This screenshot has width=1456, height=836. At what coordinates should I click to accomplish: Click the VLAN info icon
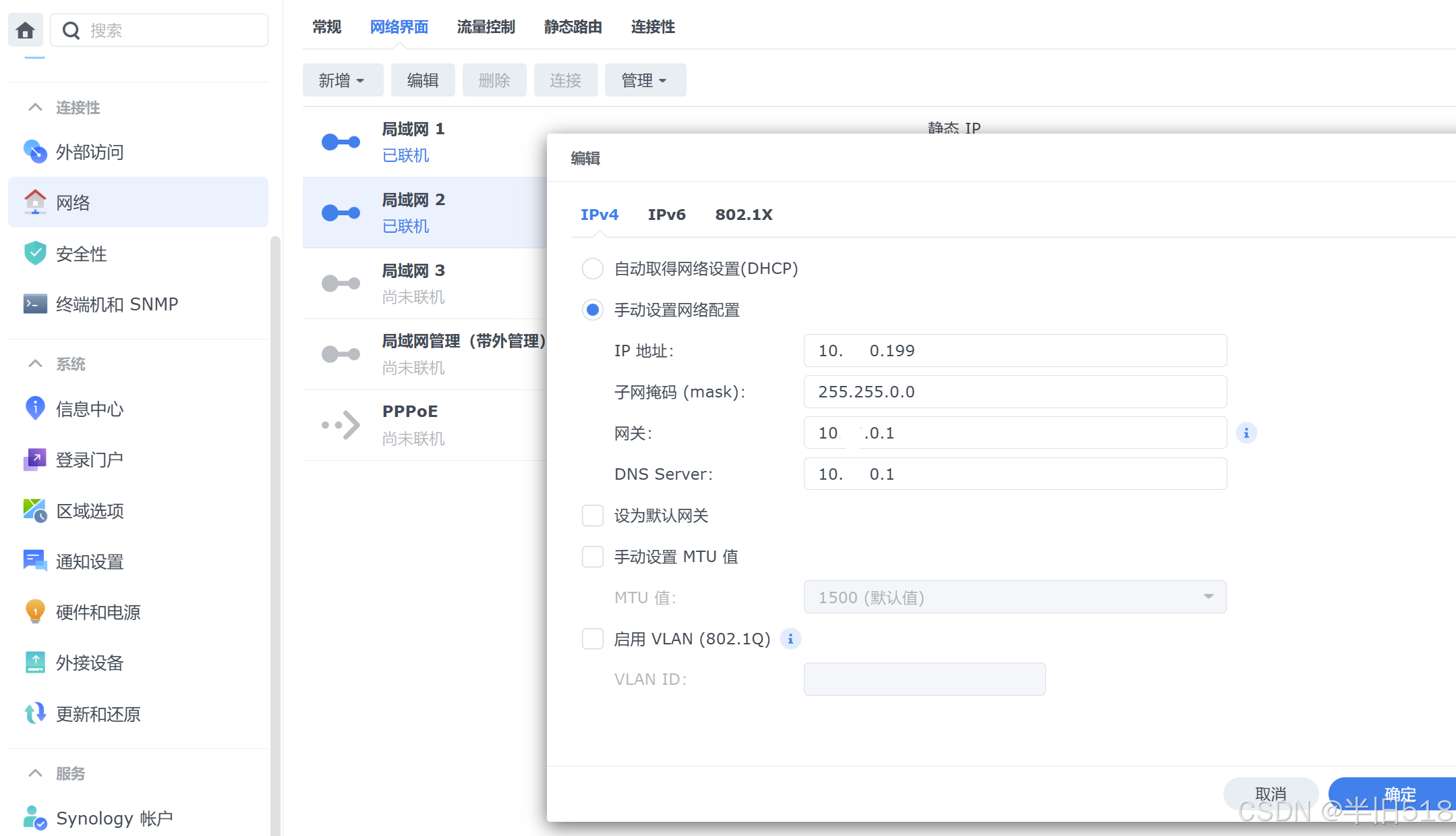point(790,638)
